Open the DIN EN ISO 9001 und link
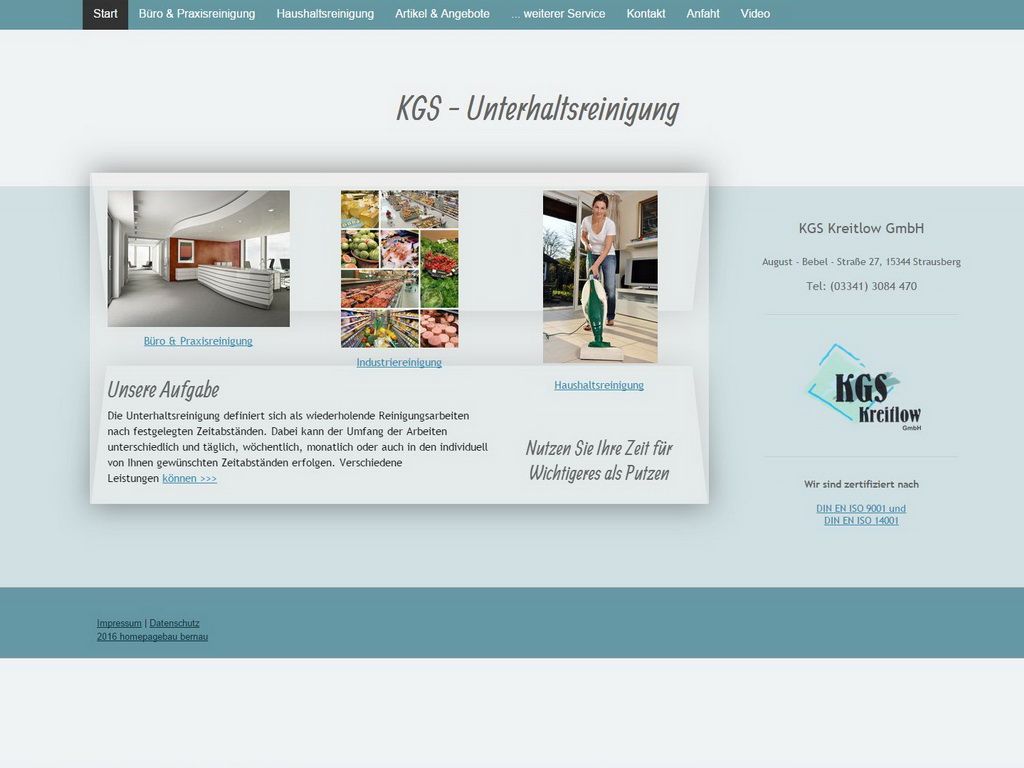Screen dimensions: 1024x768 (x=861, y=508)
